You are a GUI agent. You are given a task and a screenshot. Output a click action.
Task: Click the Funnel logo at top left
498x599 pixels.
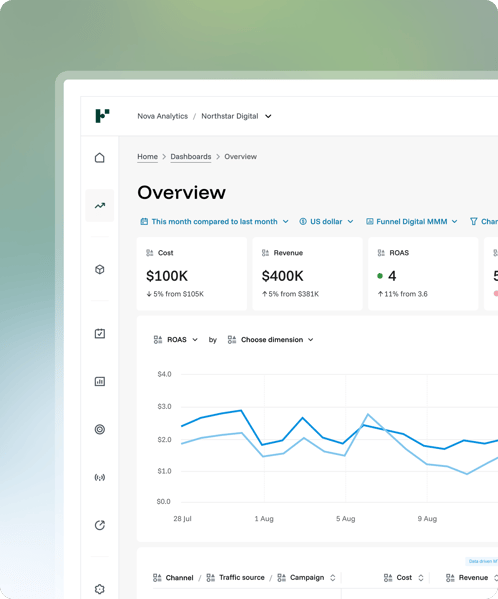click(x=102, y=116)
